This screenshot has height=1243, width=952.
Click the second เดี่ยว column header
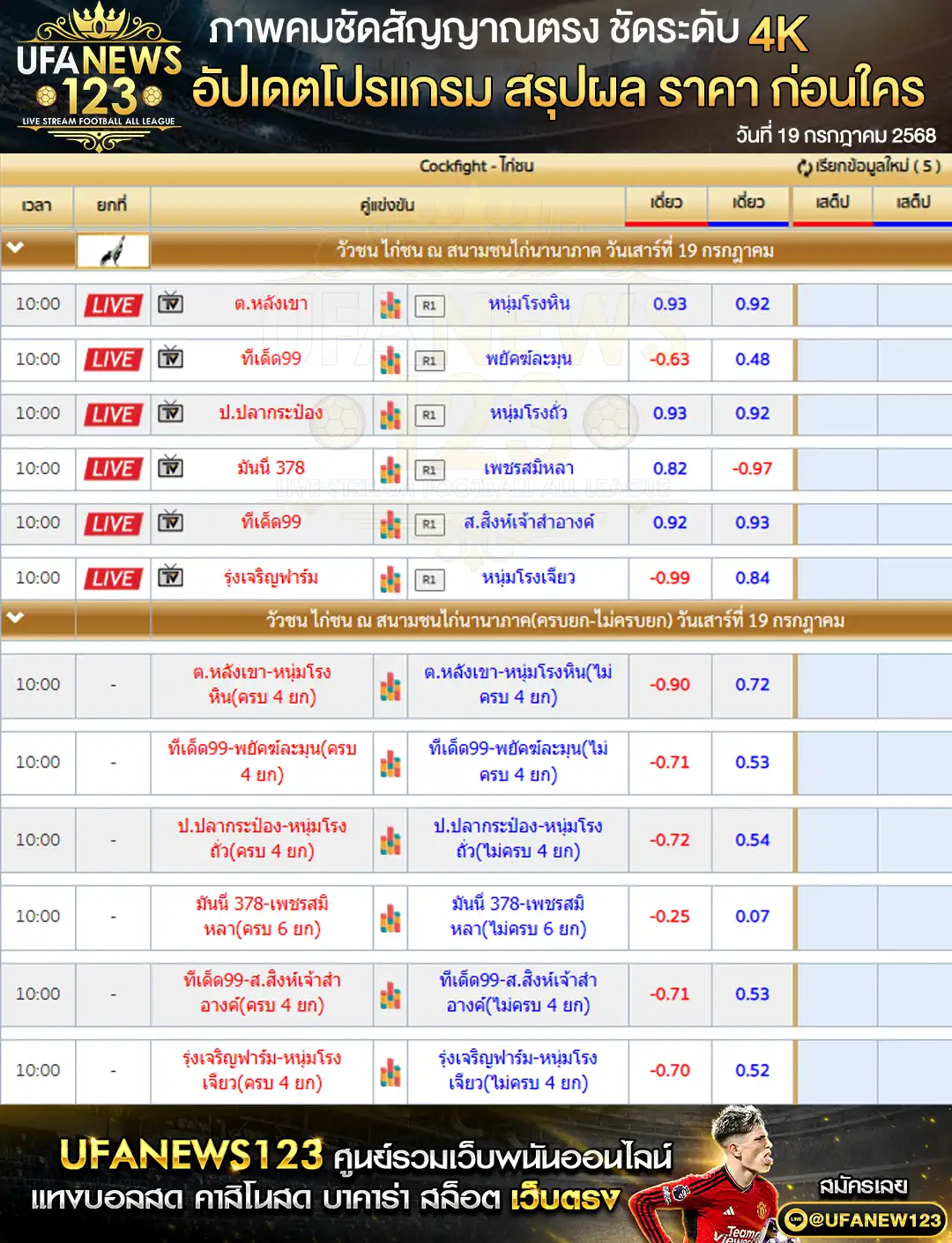pos(748,203)
